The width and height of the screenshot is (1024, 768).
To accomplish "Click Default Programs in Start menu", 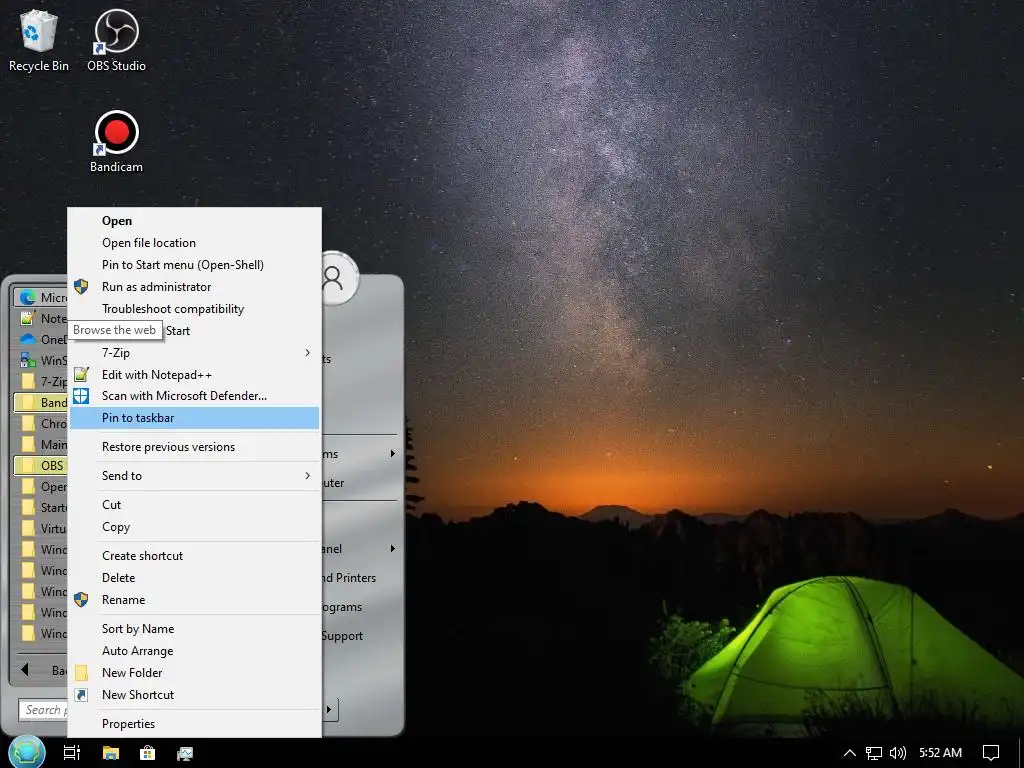I will pos(342,607).
